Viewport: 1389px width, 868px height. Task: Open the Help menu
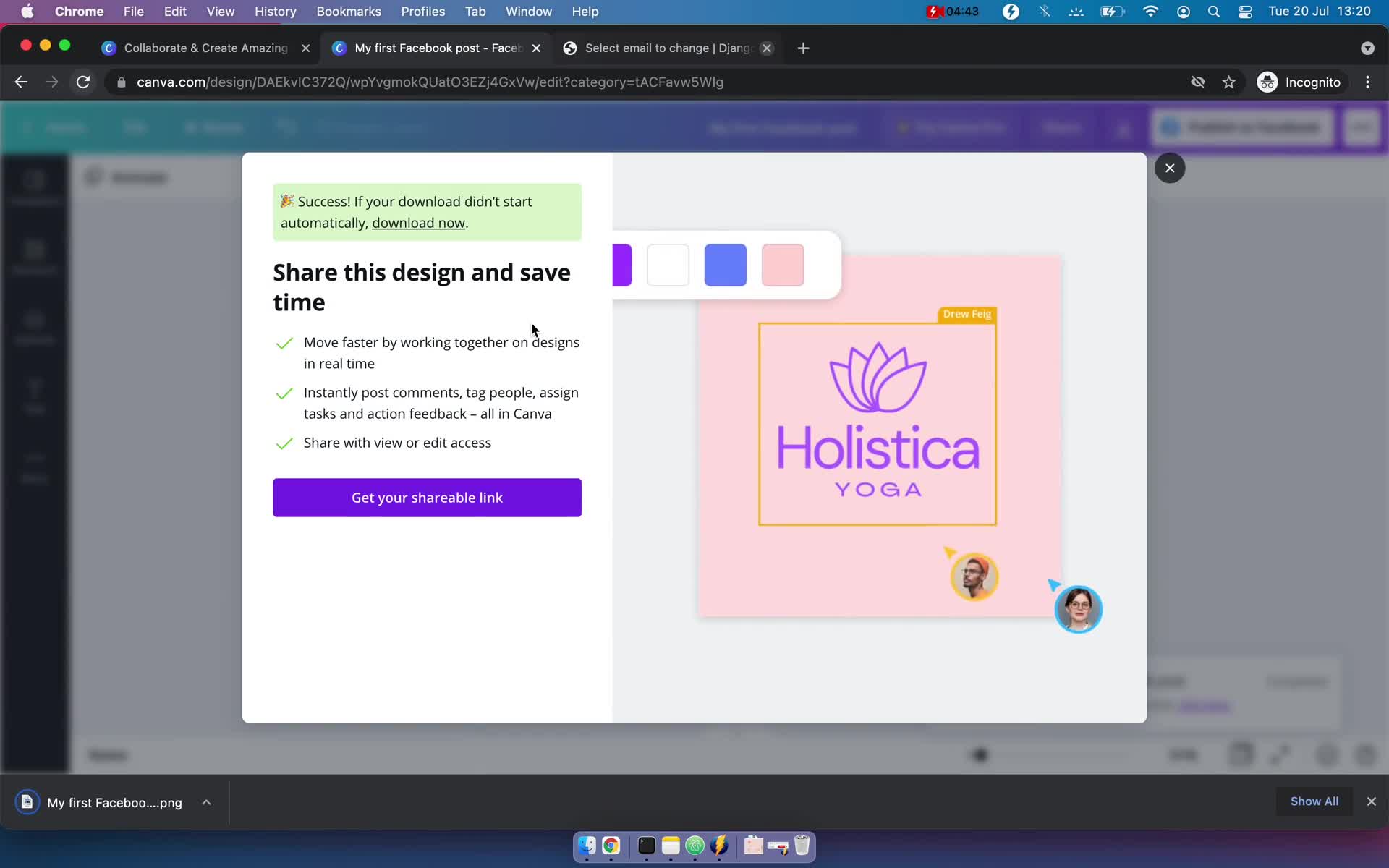pyautogui.click(x=585, y=11)
